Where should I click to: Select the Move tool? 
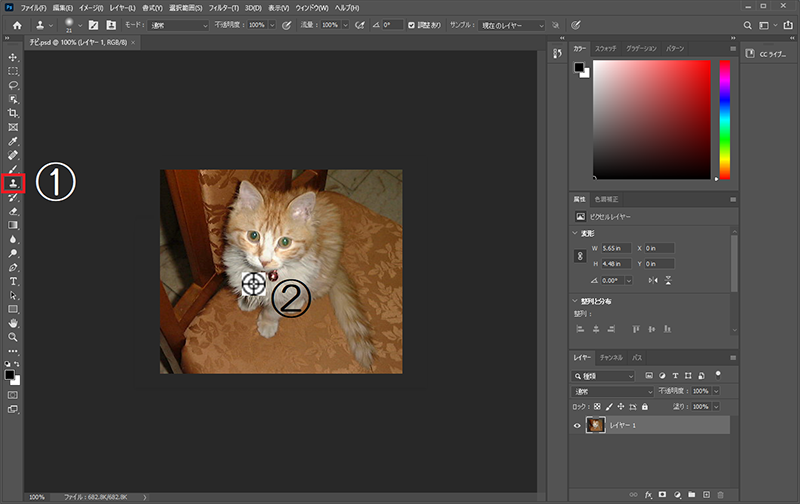13,57
